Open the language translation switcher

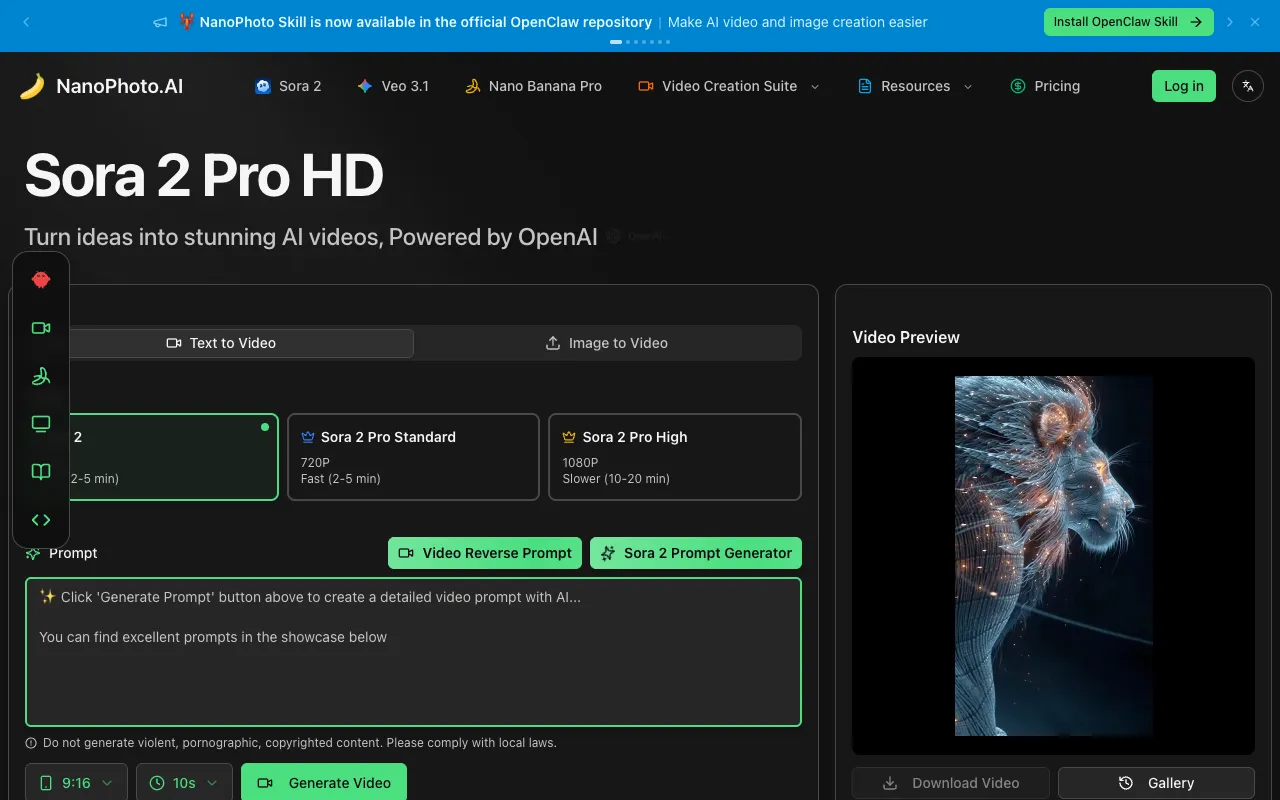1247,86
